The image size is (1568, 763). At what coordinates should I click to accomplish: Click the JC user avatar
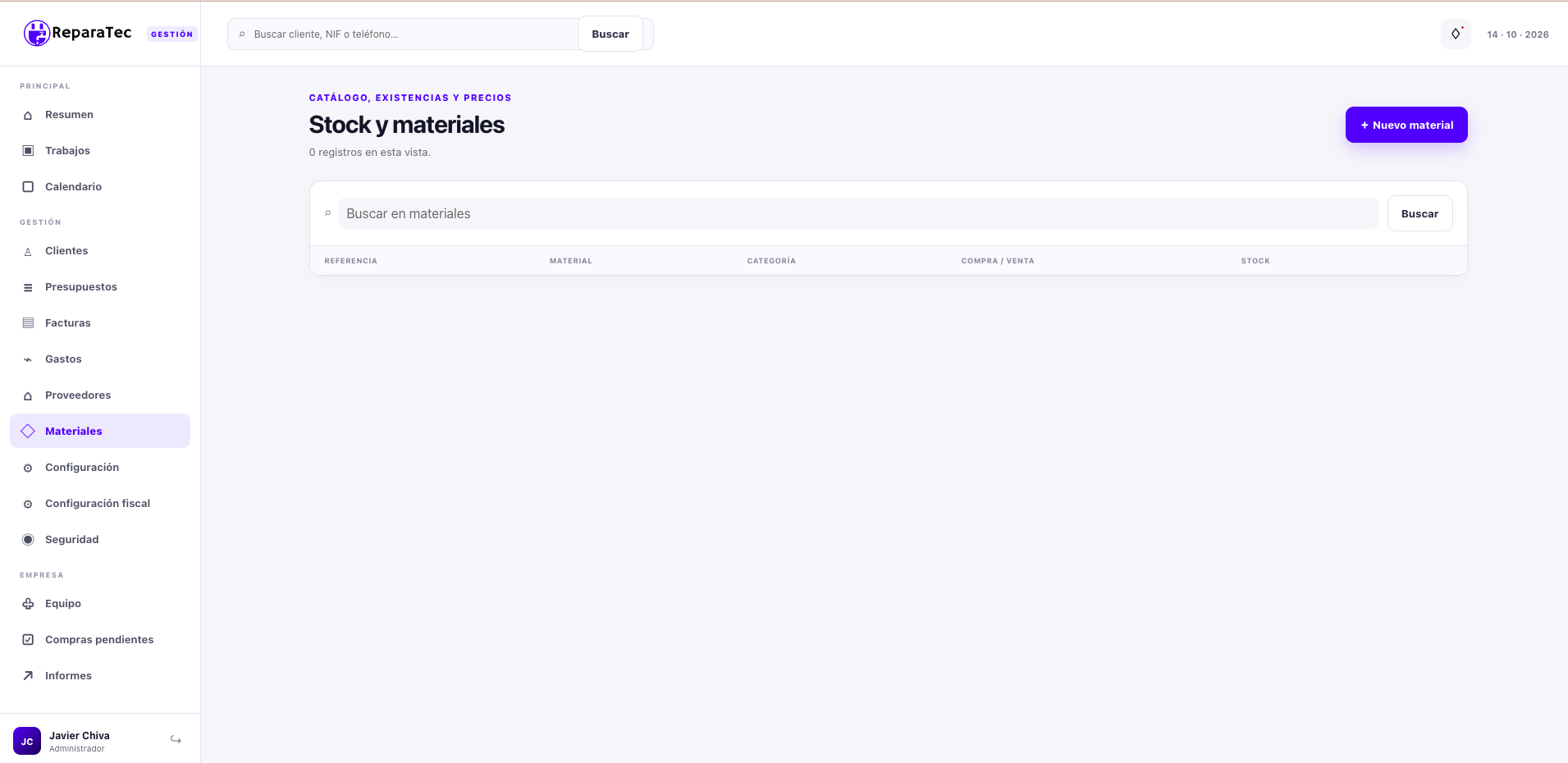click(x=27, y=741)
